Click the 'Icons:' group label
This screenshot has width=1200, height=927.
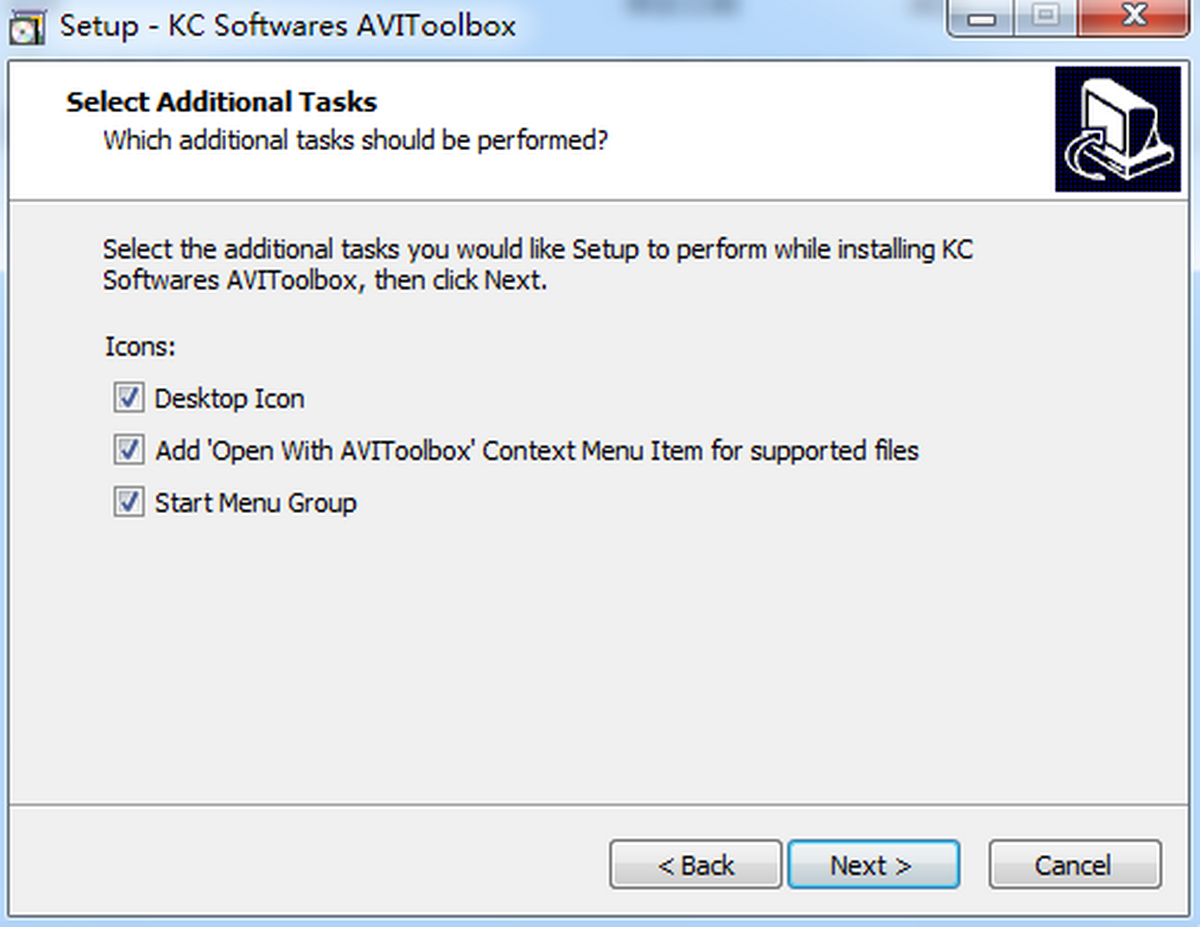pyautogui.click(x=140, y=347)
